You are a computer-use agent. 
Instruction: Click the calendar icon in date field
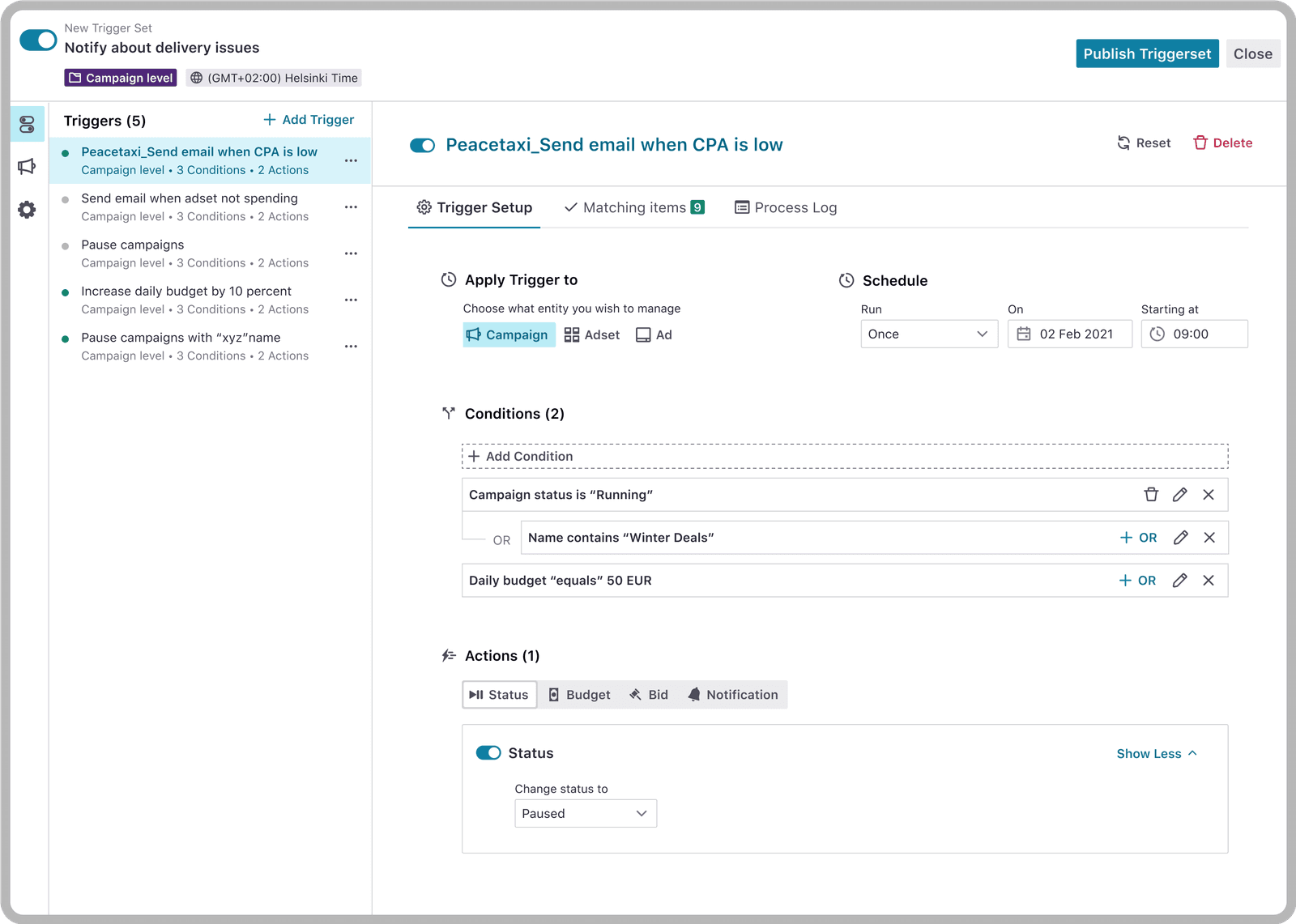coord(1024,334)
